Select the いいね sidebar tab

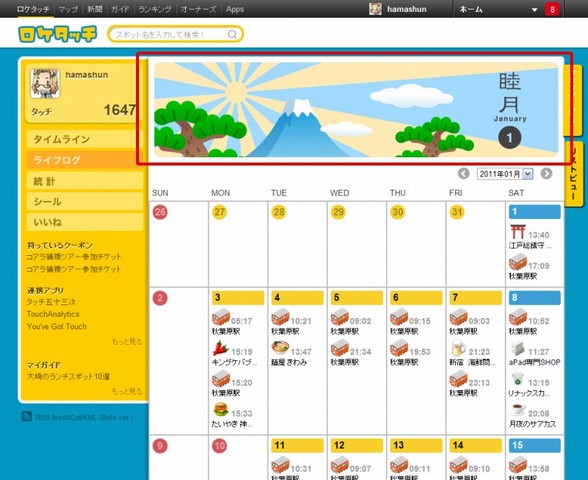point(85,222)
